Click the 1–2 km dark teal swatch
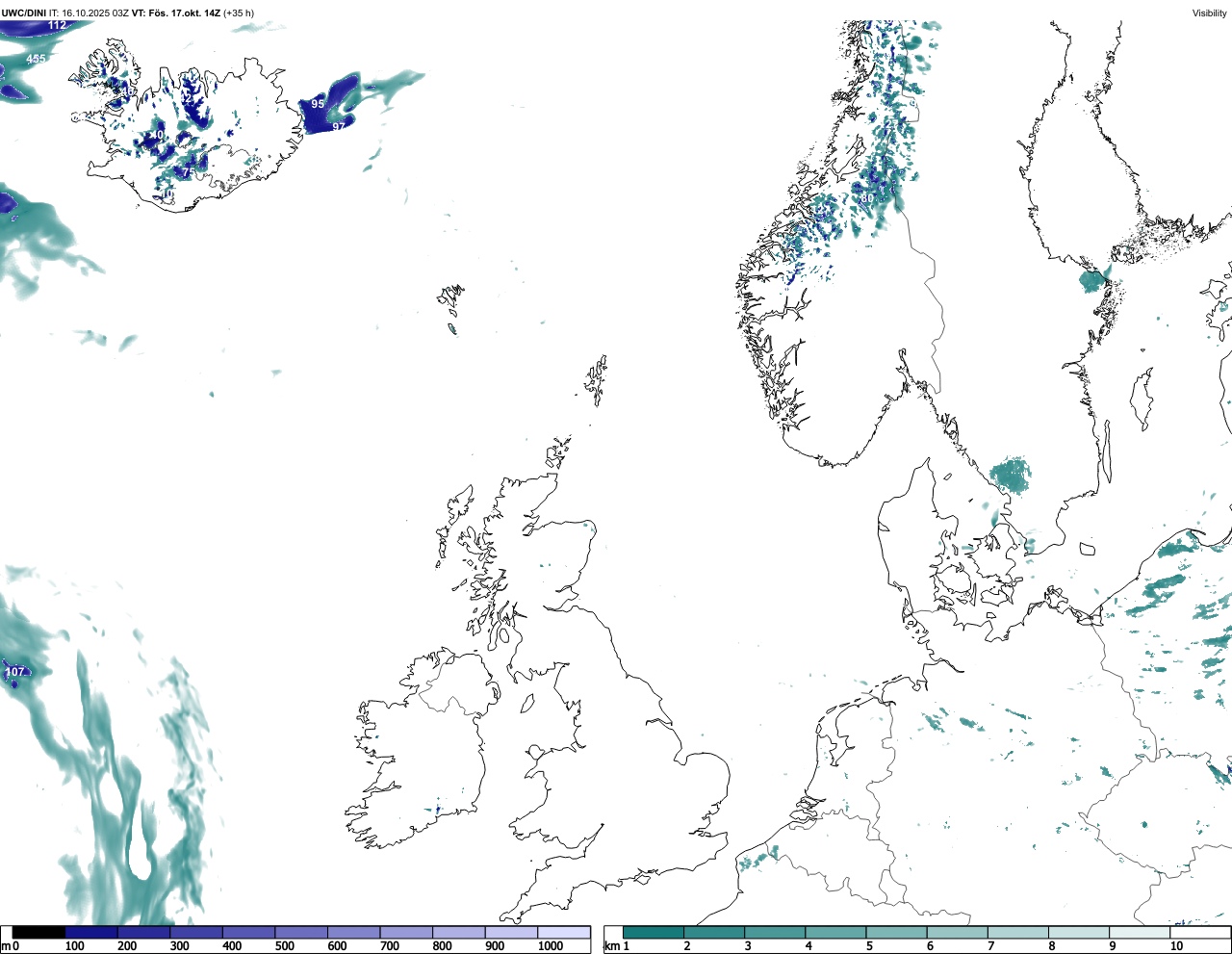The height and width of the screenshot is (954, 1232). 654,932
